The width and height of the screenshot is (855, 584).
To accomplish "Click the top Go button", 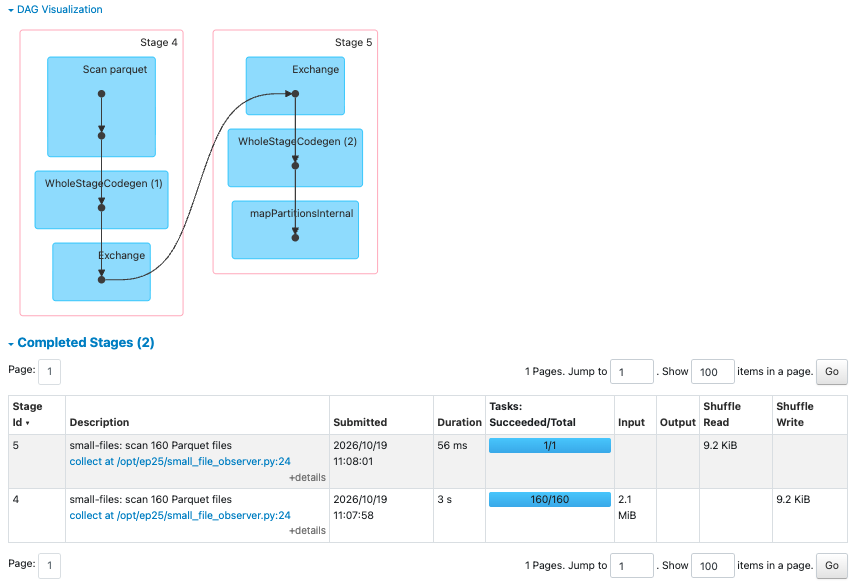I will (x=832, y=372).
